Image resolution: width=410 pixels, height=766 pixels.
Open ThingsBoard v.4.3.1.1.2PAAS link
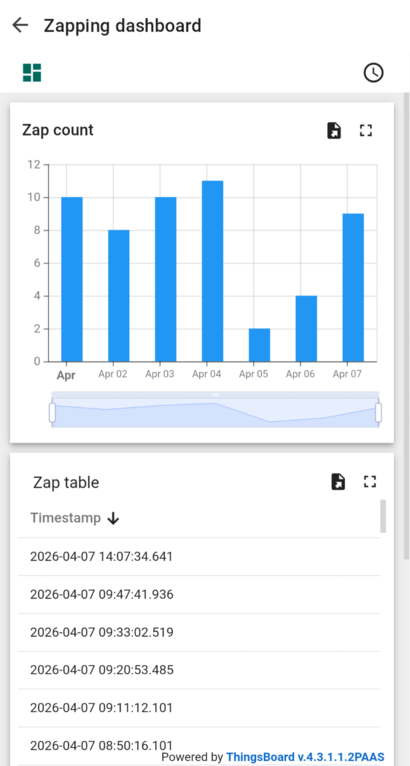coord(305,757)
